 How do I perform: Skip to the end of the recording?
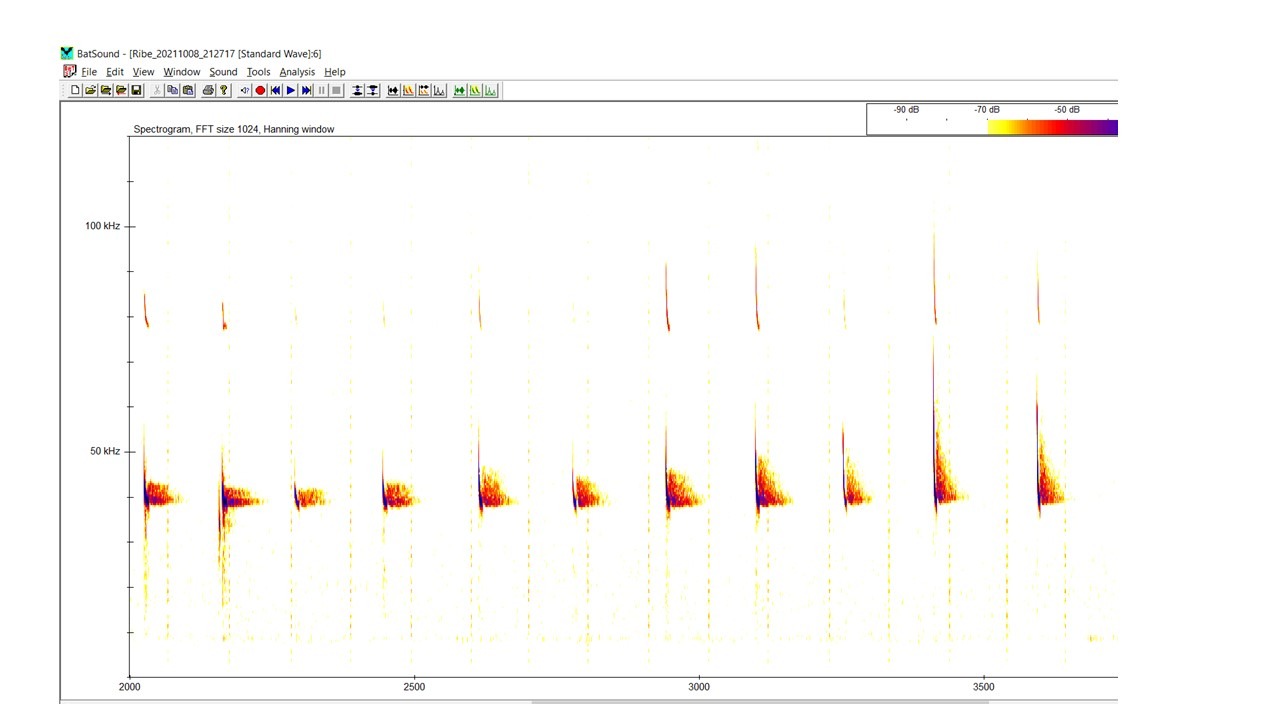pos(306,91)
